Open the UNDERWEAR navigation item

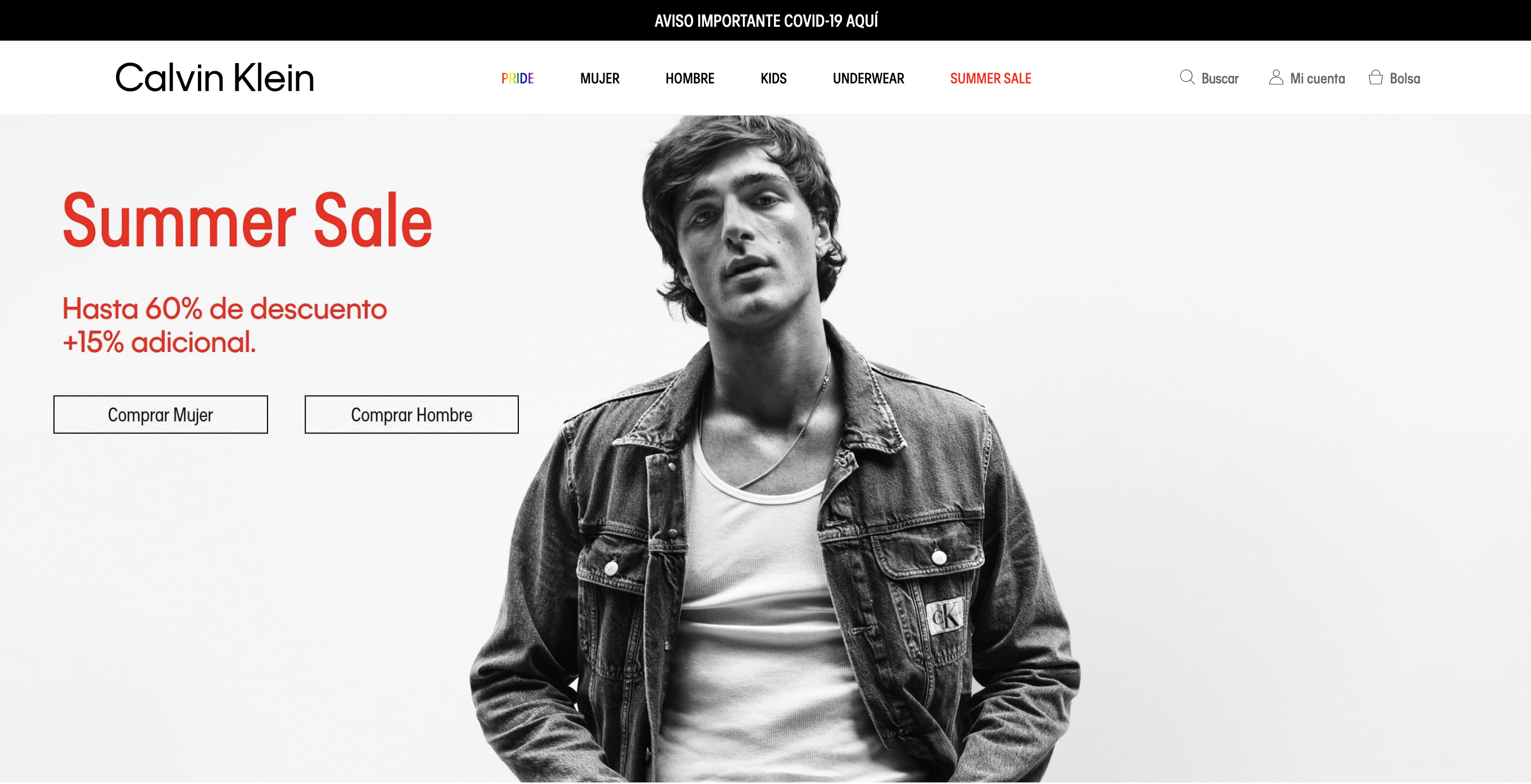[x=868, y=79]
